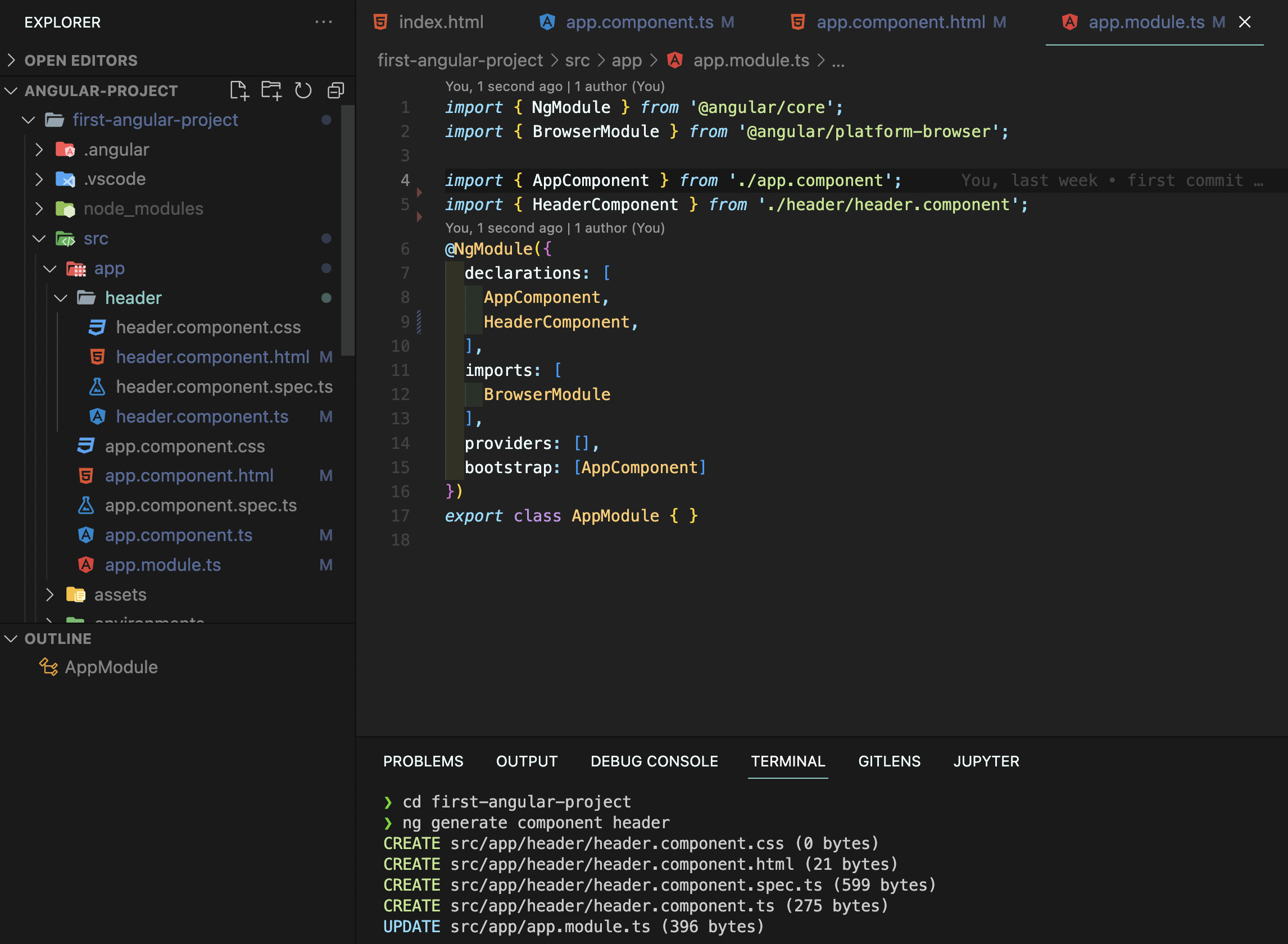
Task: Switch to the Problems panel tab
Action: (x=423, y=761)
